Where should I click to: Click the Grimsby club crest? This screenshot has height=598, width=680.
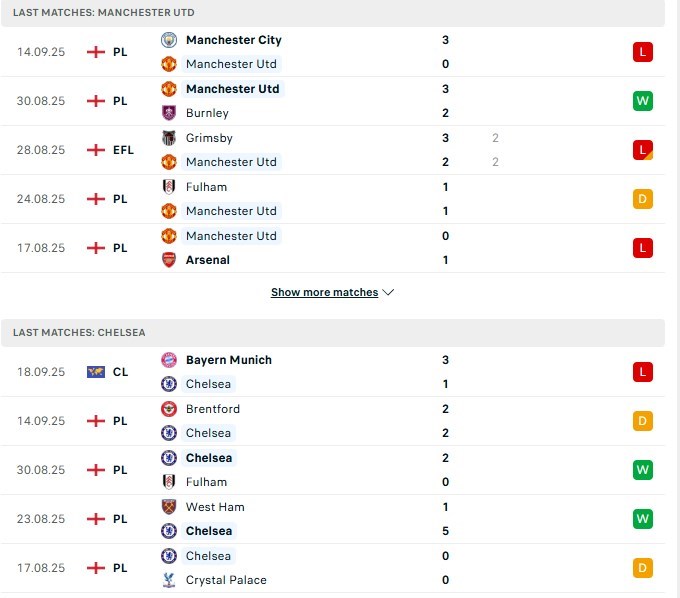click(x=169, y=138)
